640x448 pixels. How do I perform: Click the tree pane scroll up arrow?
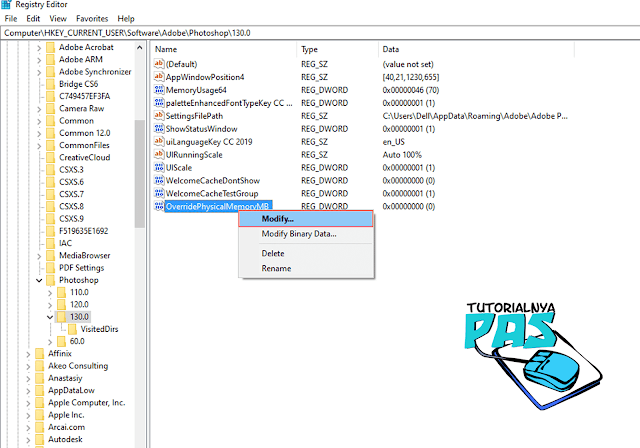click(140, 48)
